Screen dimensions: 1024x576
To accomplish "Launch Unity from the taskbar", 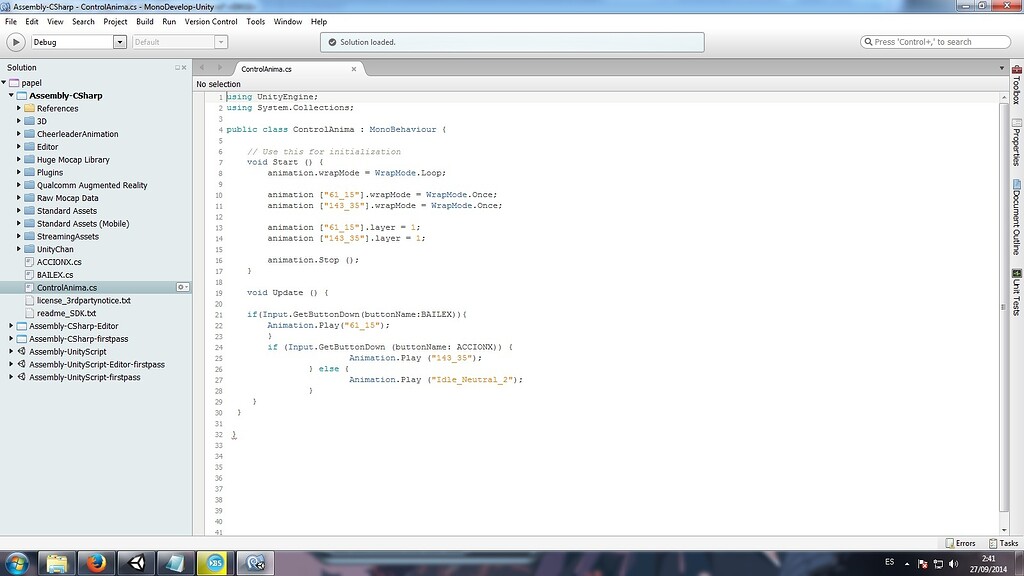I will click(x=135, y=562).
